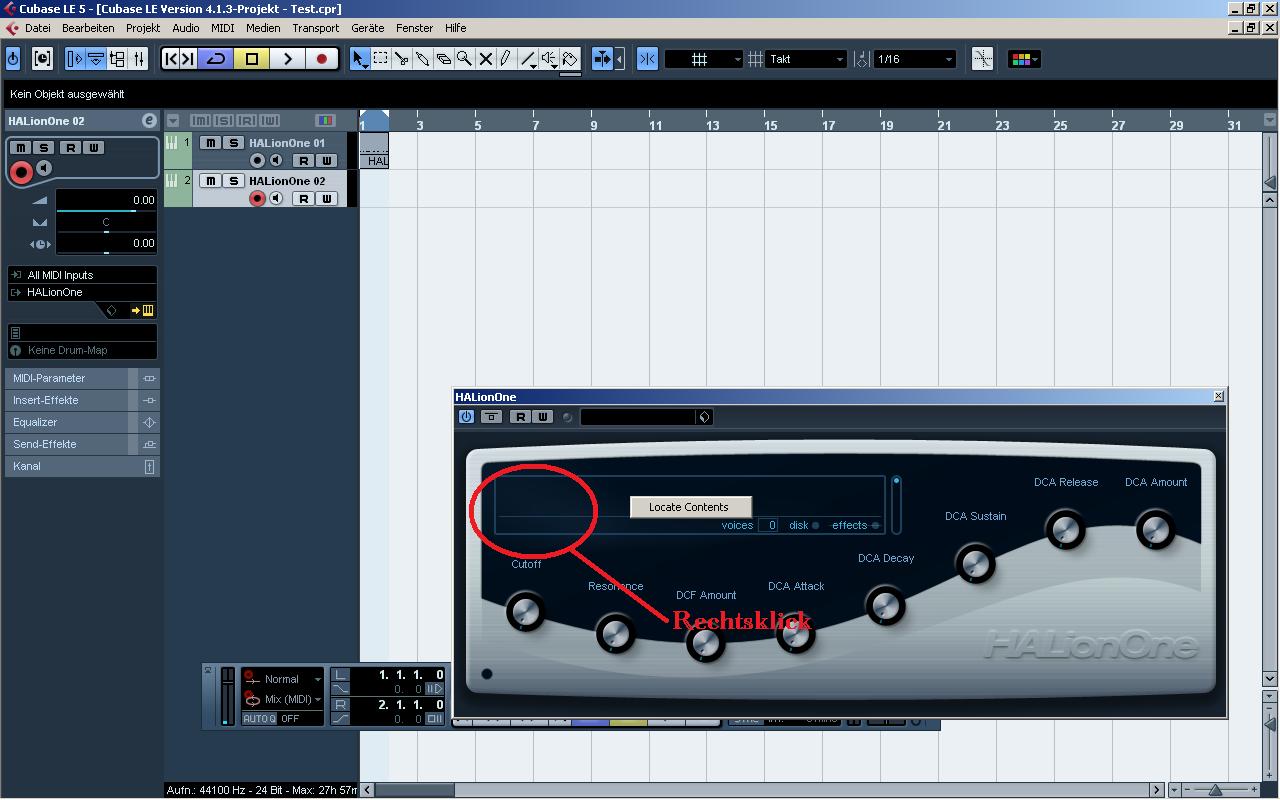Open the All MIDI Inputs routing dropdown
This screenshot has width=1280, height=800.
tap(82, 275)
